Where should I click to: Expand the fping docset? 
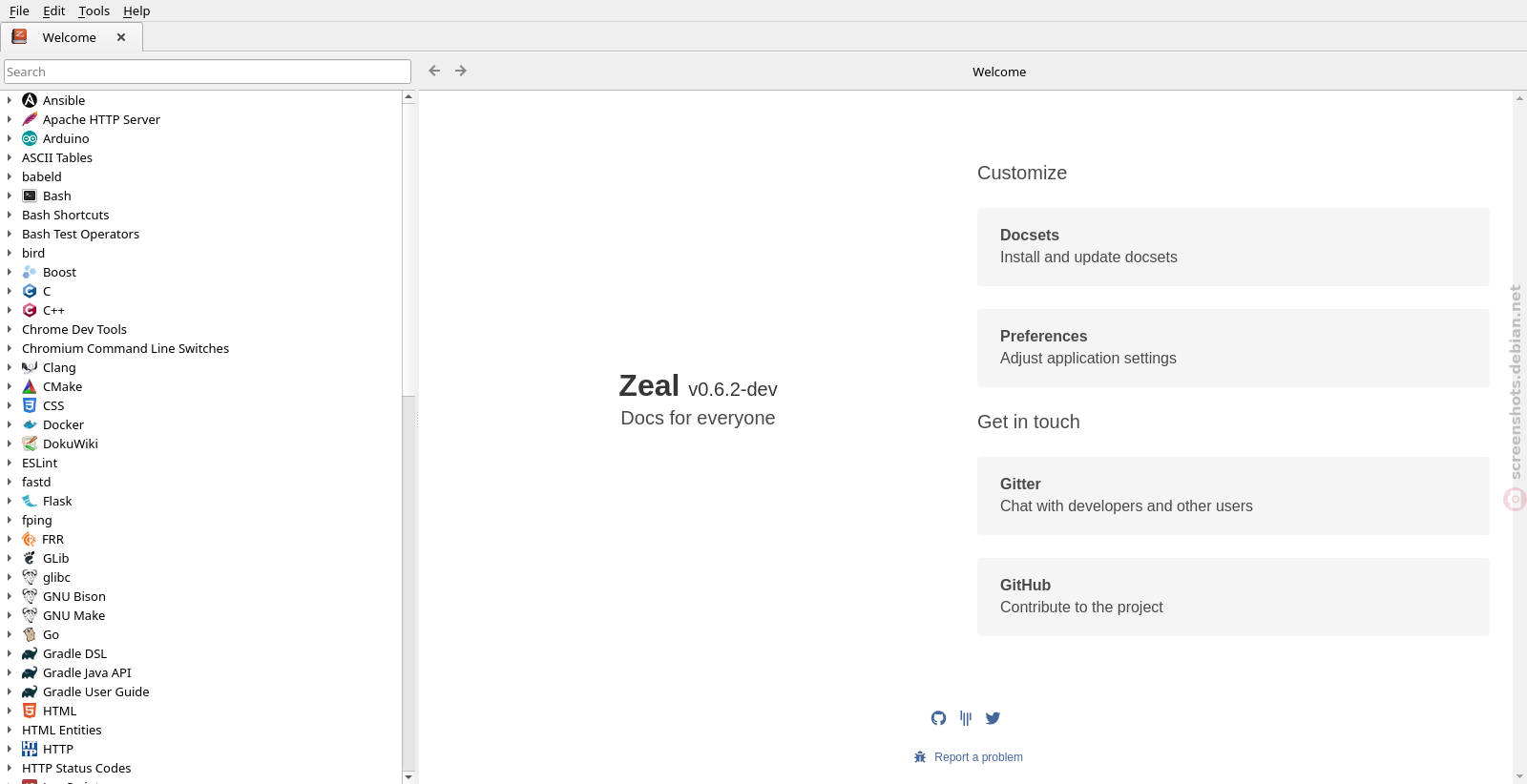[x=10, y=520]
